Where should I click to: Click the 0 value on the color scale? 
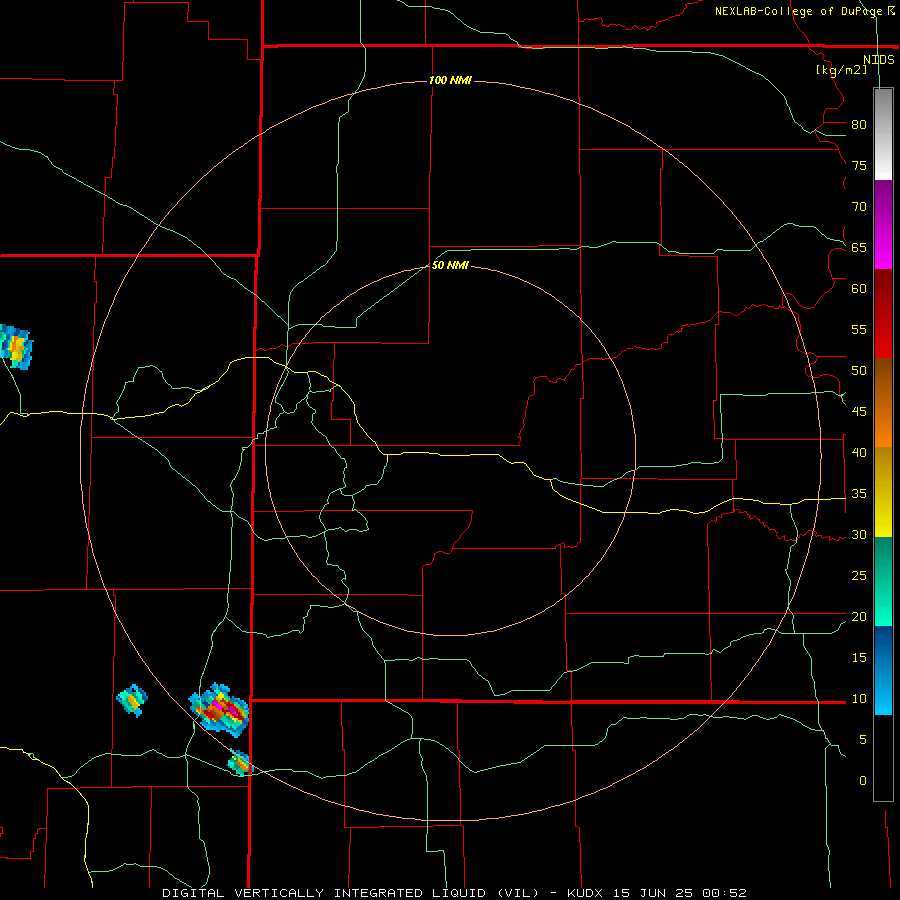tap(863, 781)
